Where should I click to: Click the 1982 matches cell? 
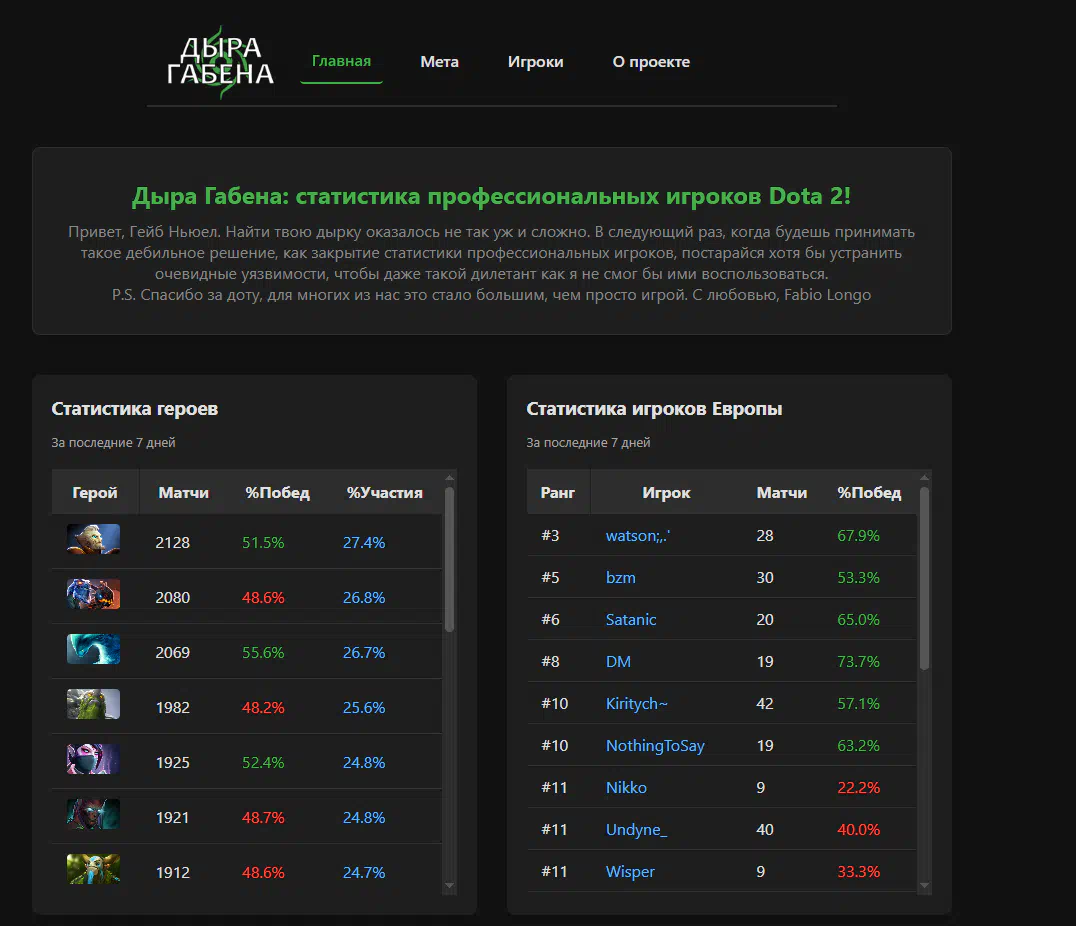point(172,707)
